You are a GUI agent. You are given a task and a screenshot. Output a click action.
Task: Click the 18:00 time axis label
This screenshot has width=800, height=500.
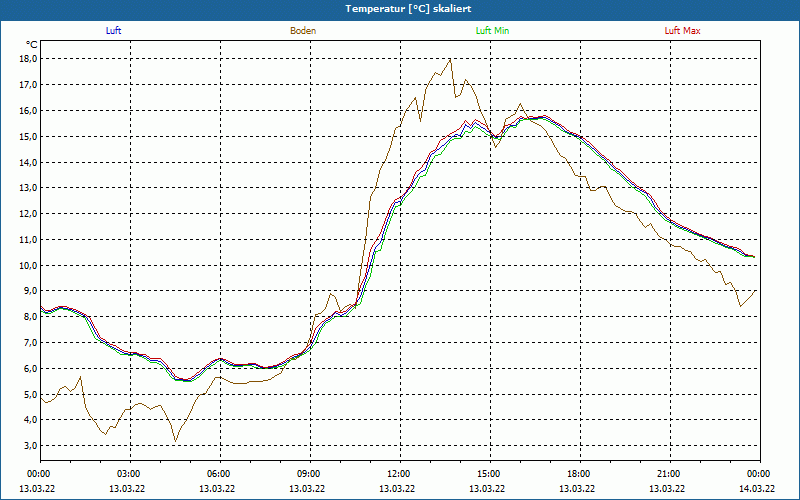(x=579, y=474)
